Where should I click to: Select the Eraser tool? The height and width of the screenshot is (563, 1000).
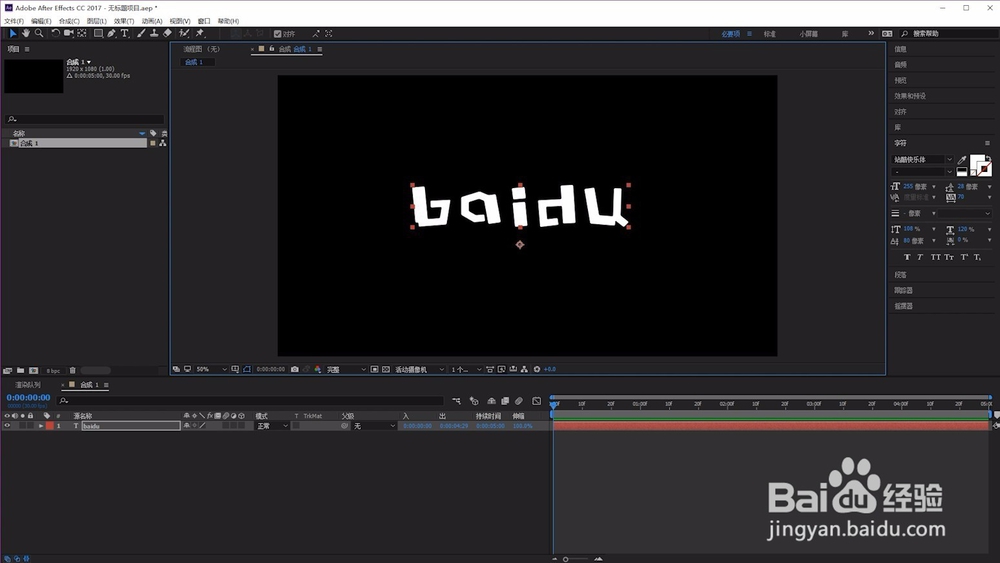(x=167, y=33)
